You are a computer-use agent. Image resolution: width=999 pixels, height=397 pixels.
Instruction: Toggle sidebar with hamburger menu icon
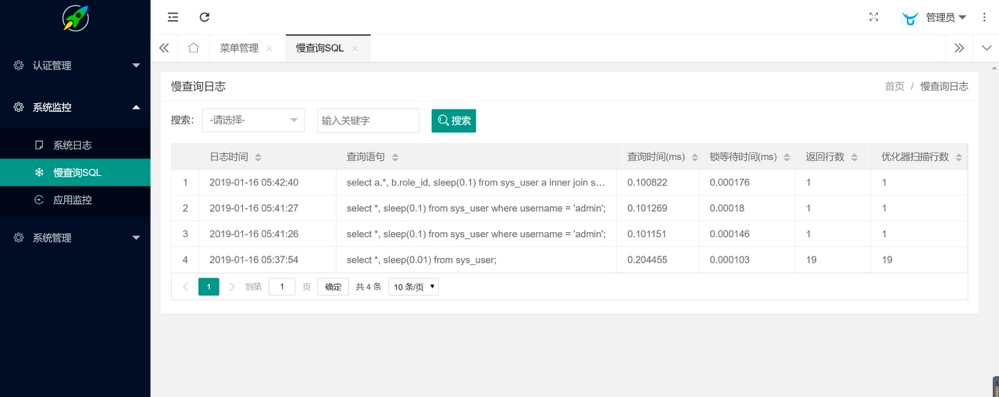173,17
